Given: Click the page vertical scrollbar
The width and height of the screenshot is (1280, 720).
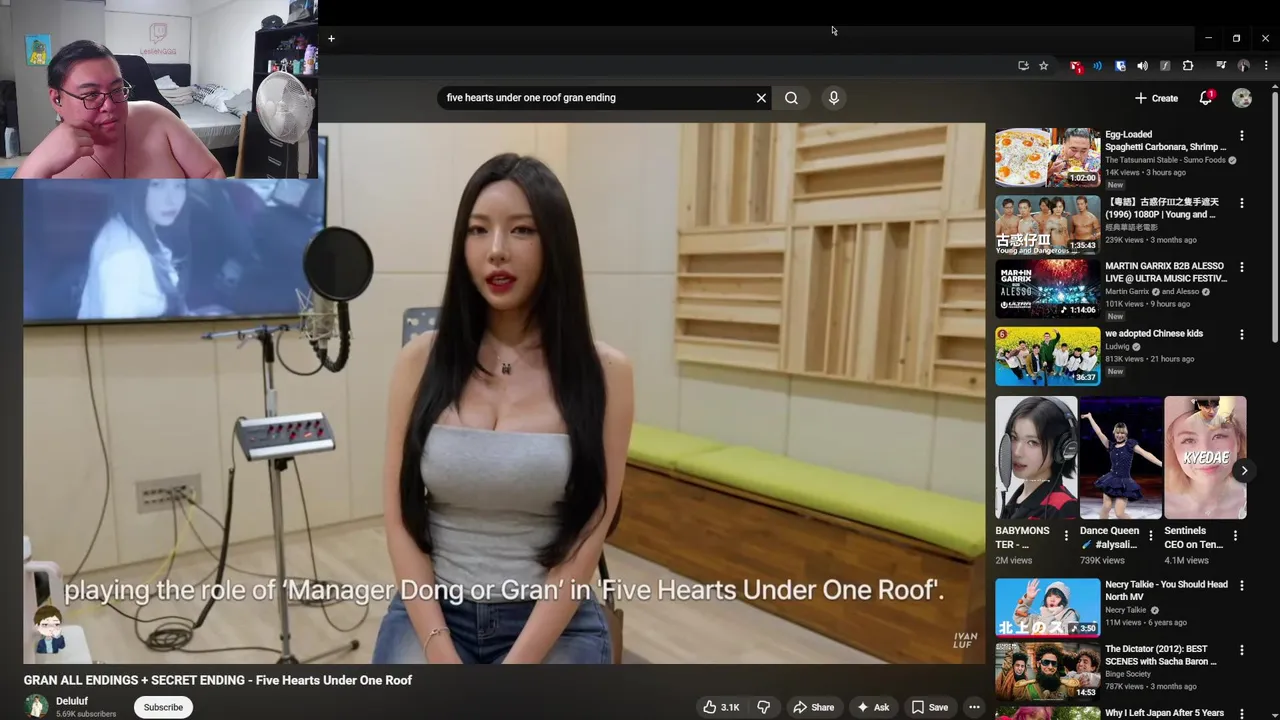Looking at the screenshot, I should click(1275, 215).
